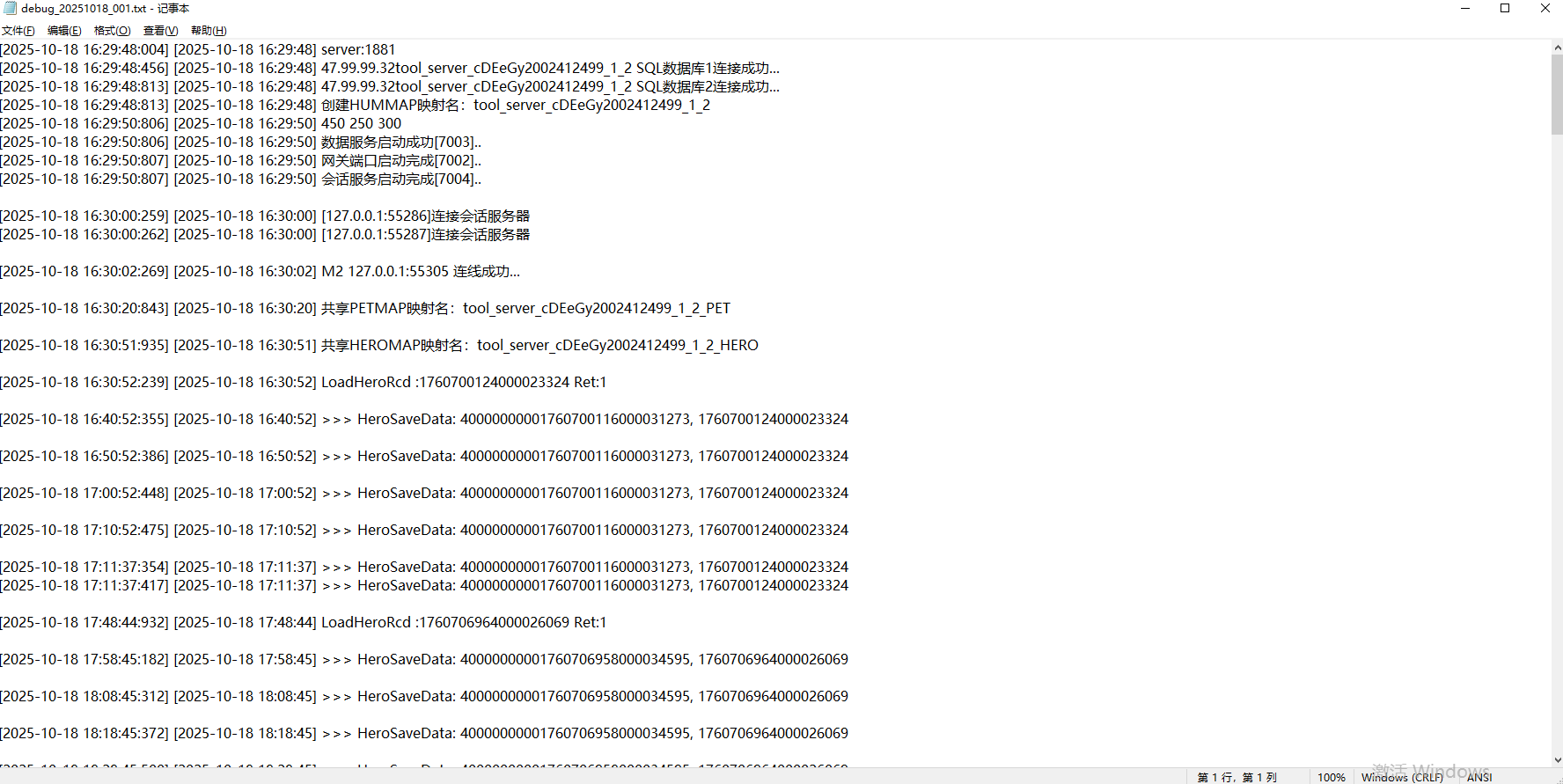Open the 查看(V) menu
The height and width of the screenshot is (784, 1563).
(160, 31)
